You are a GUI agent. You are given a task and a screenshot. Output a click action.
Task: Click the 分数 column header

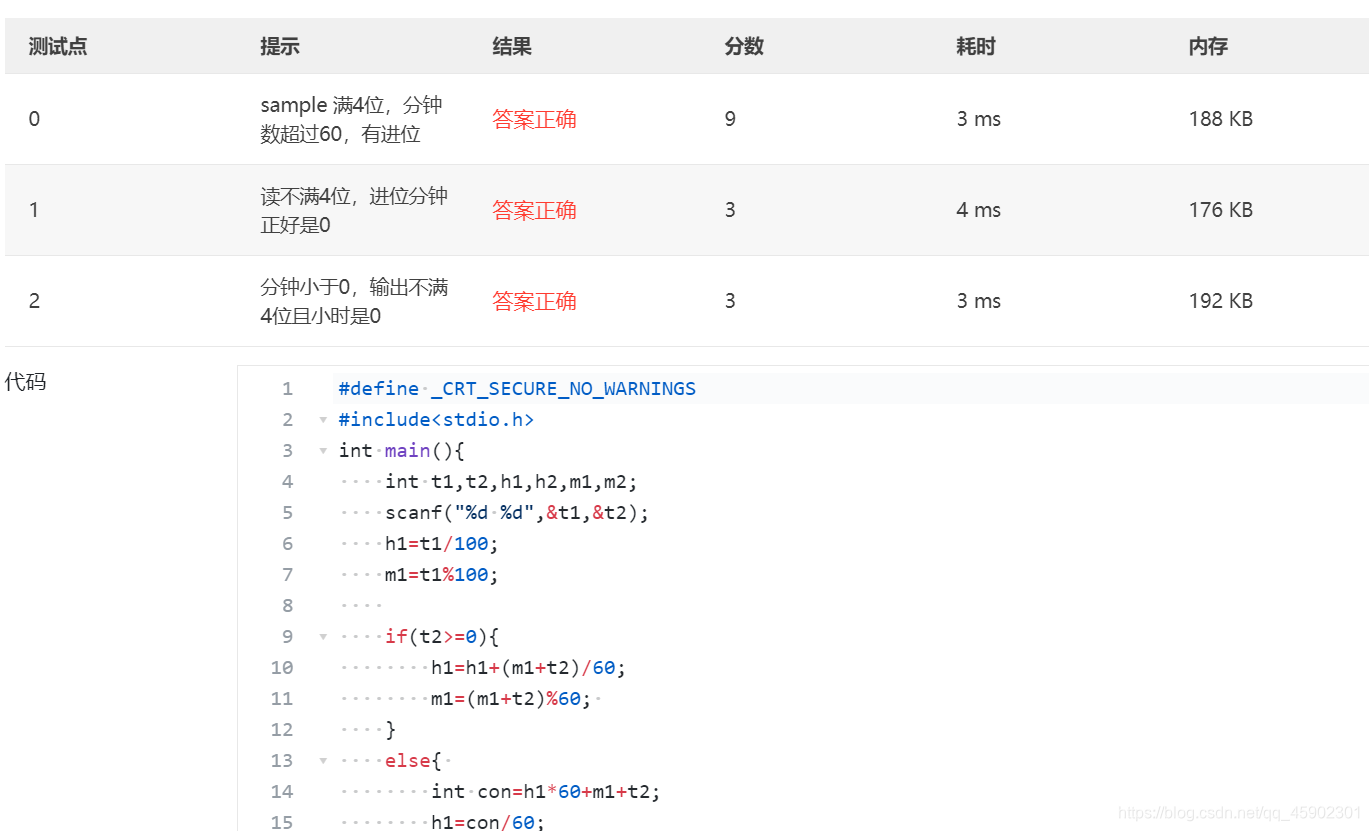(744, 46)
